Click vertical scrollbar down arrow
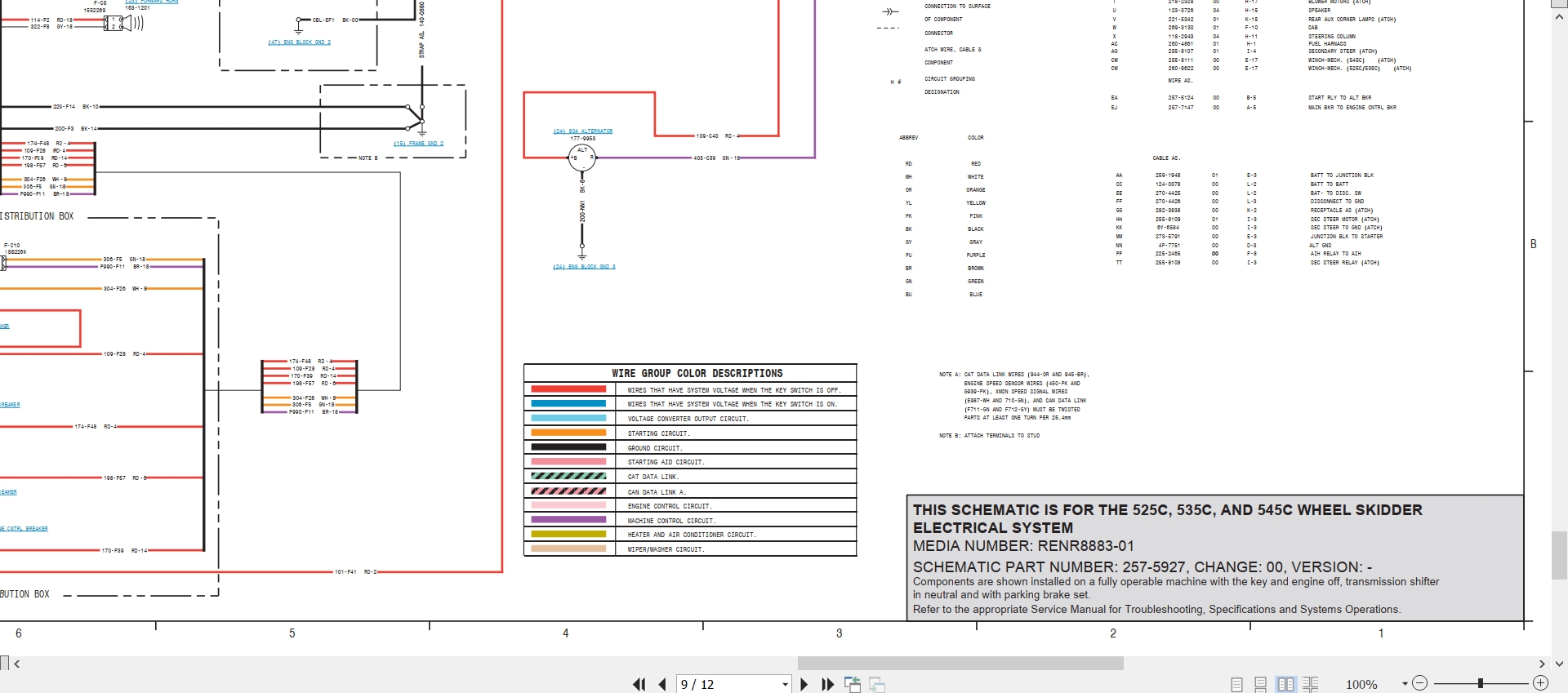 1559,664
